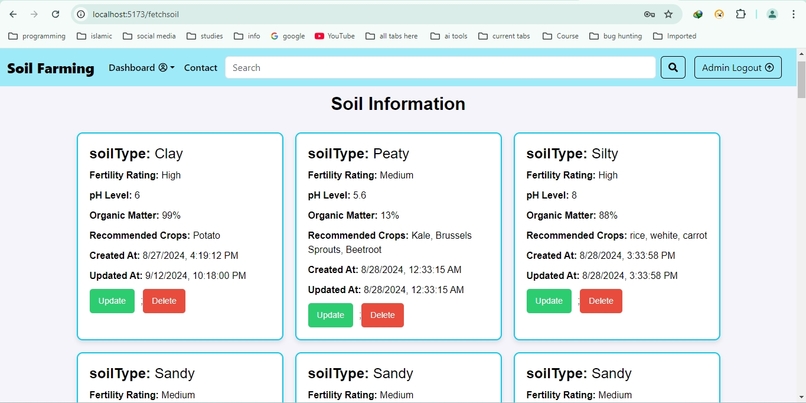Image resolution: width=806 pixels, height=403 pixels.
Task: Open the all tabs here folder
Action: tap(392, 36)
